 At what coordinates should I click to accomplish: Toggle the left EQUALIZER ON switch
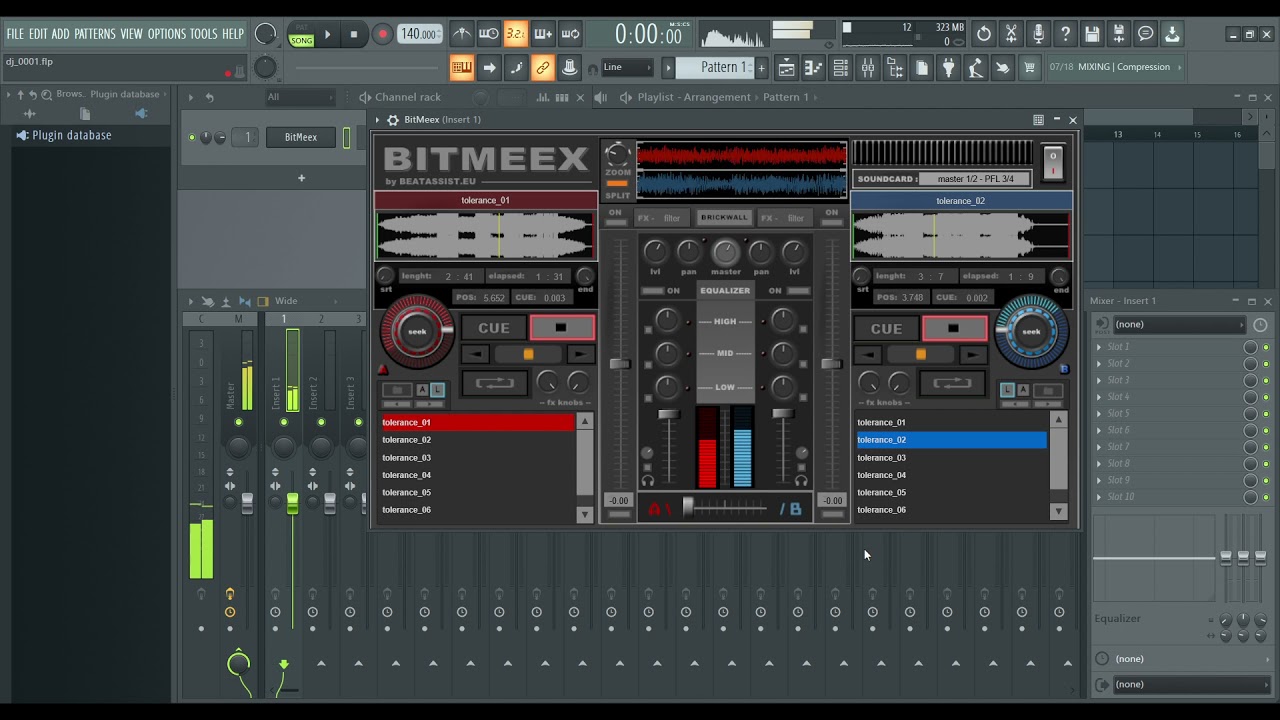(x=652, y=291)
